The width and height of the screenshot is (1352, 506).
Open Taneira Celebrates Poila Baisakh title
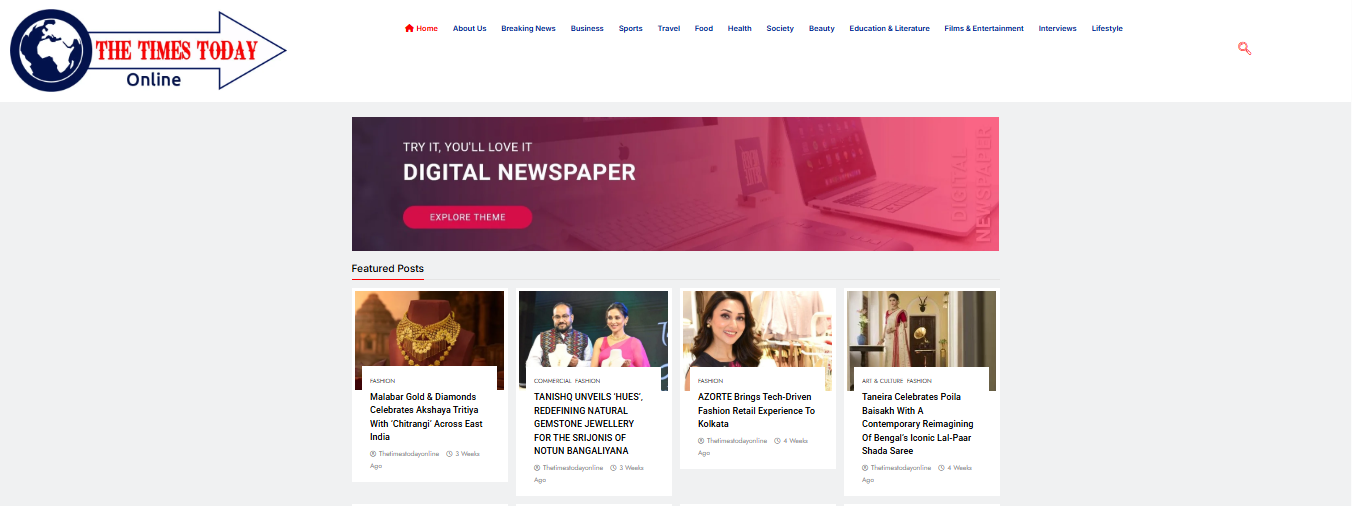tap(917, 424)
